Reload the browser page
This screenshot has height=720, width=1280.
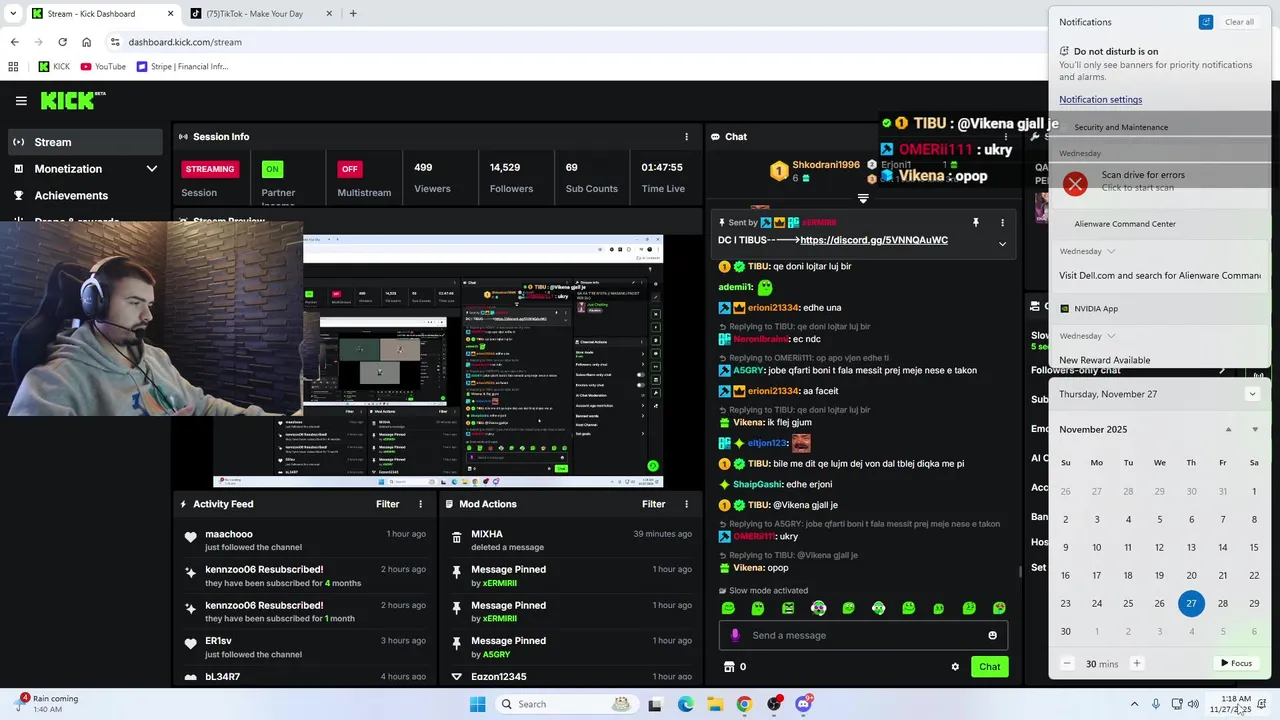pyautogui.click(x=62, y=42)
